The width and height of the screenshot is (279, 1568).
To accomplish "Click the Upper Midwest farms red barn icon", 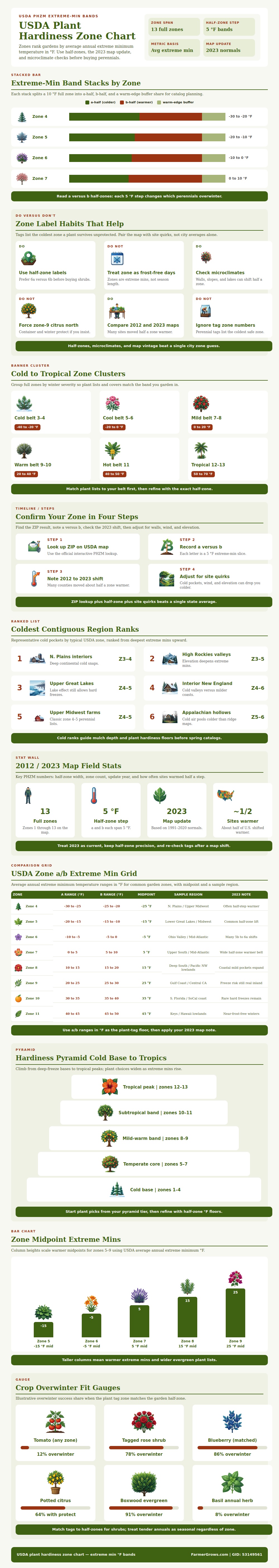I will (x=39, y=718).
